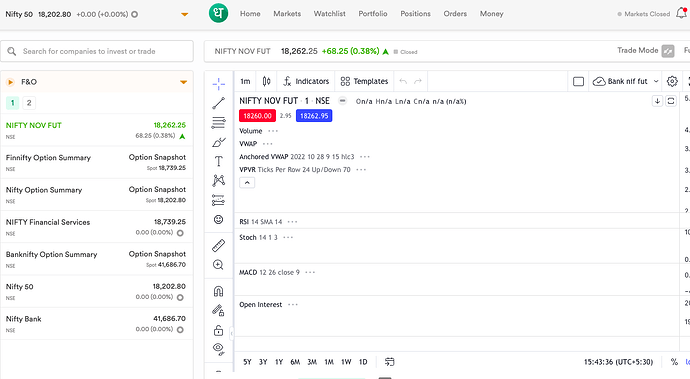Image resolution: width=690 pixels, height=379 pixels.
Task: Open Finnifty Option Summary row
Action: coord(97,162)
